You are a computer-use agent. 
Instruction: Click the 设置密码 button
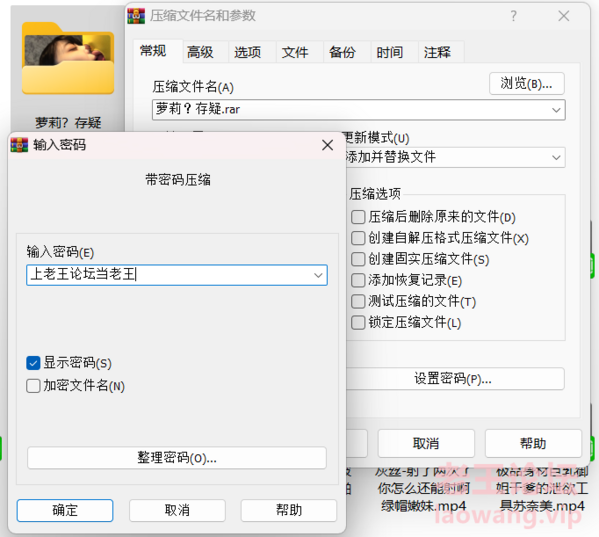click(x=455, y=379)
